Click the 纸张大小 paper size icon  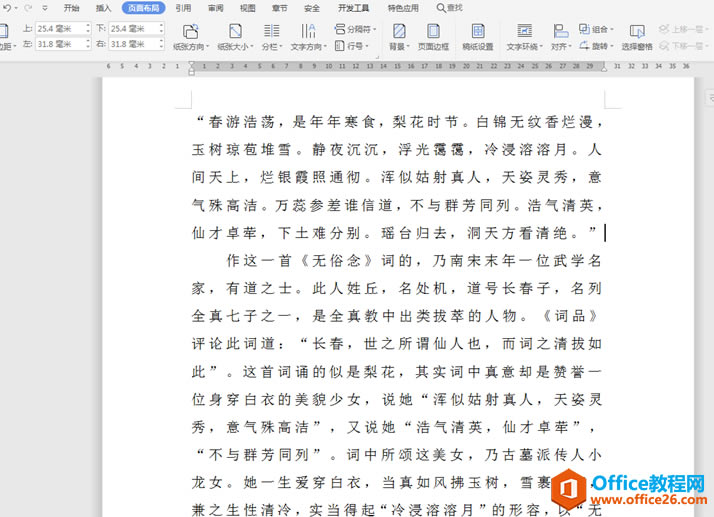(235, 31)
